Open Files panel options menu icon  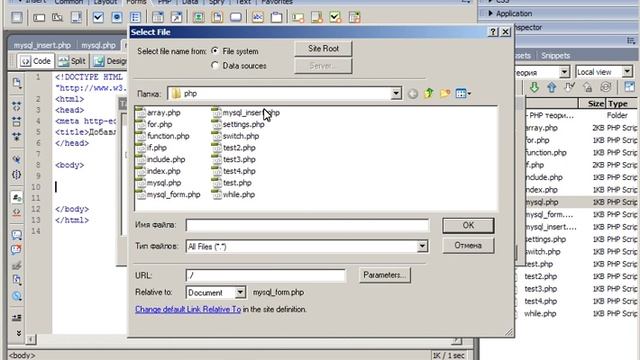[631, 40]
